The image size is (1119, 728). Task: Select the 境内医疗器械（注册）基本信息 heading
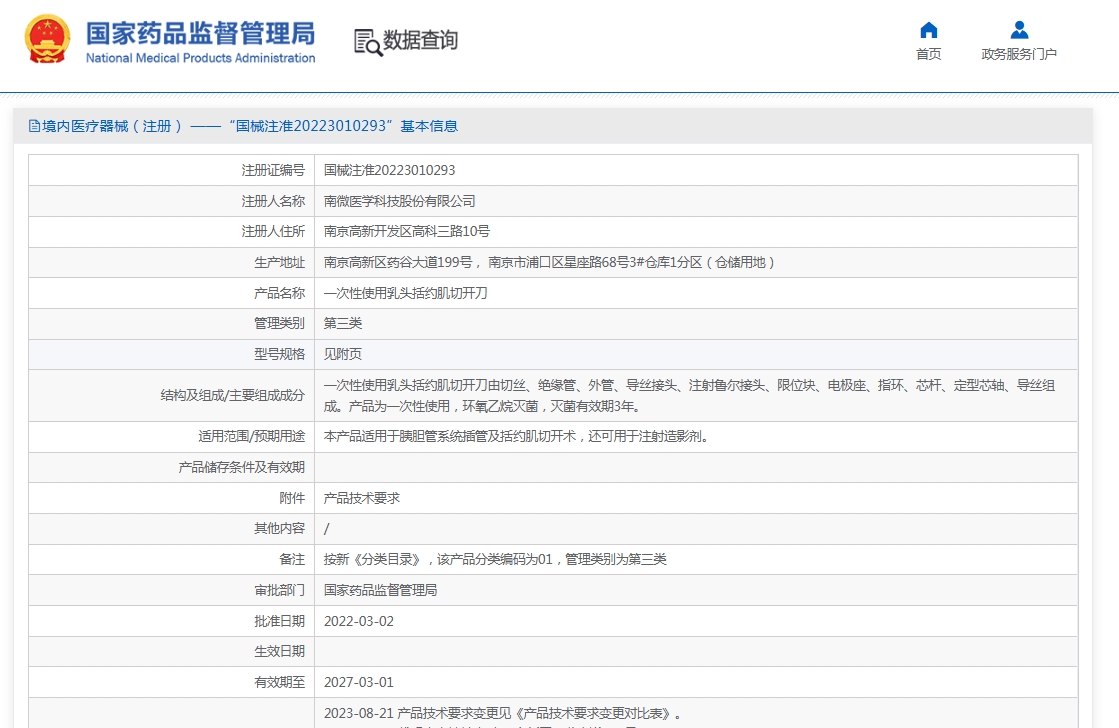point(250,126)
